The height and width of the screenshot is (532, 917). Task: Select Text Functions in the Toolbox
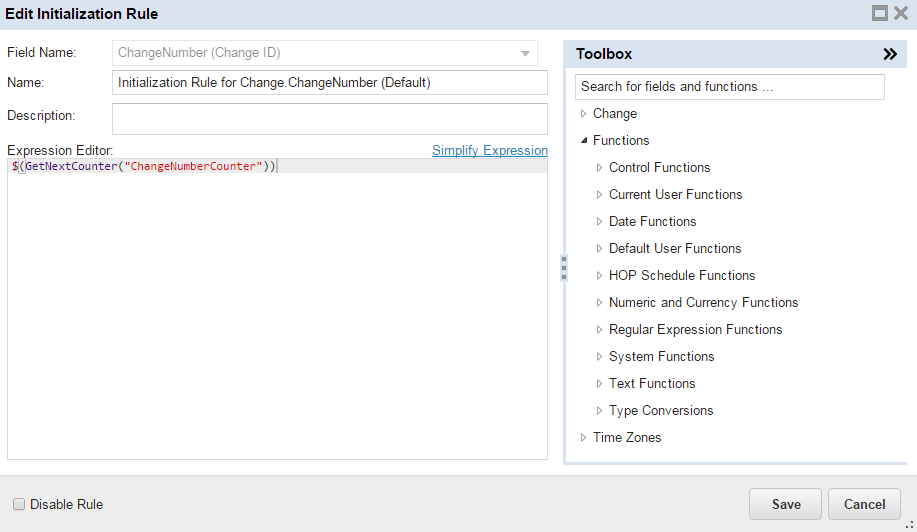pyautogui.click(x=651, y=384)
